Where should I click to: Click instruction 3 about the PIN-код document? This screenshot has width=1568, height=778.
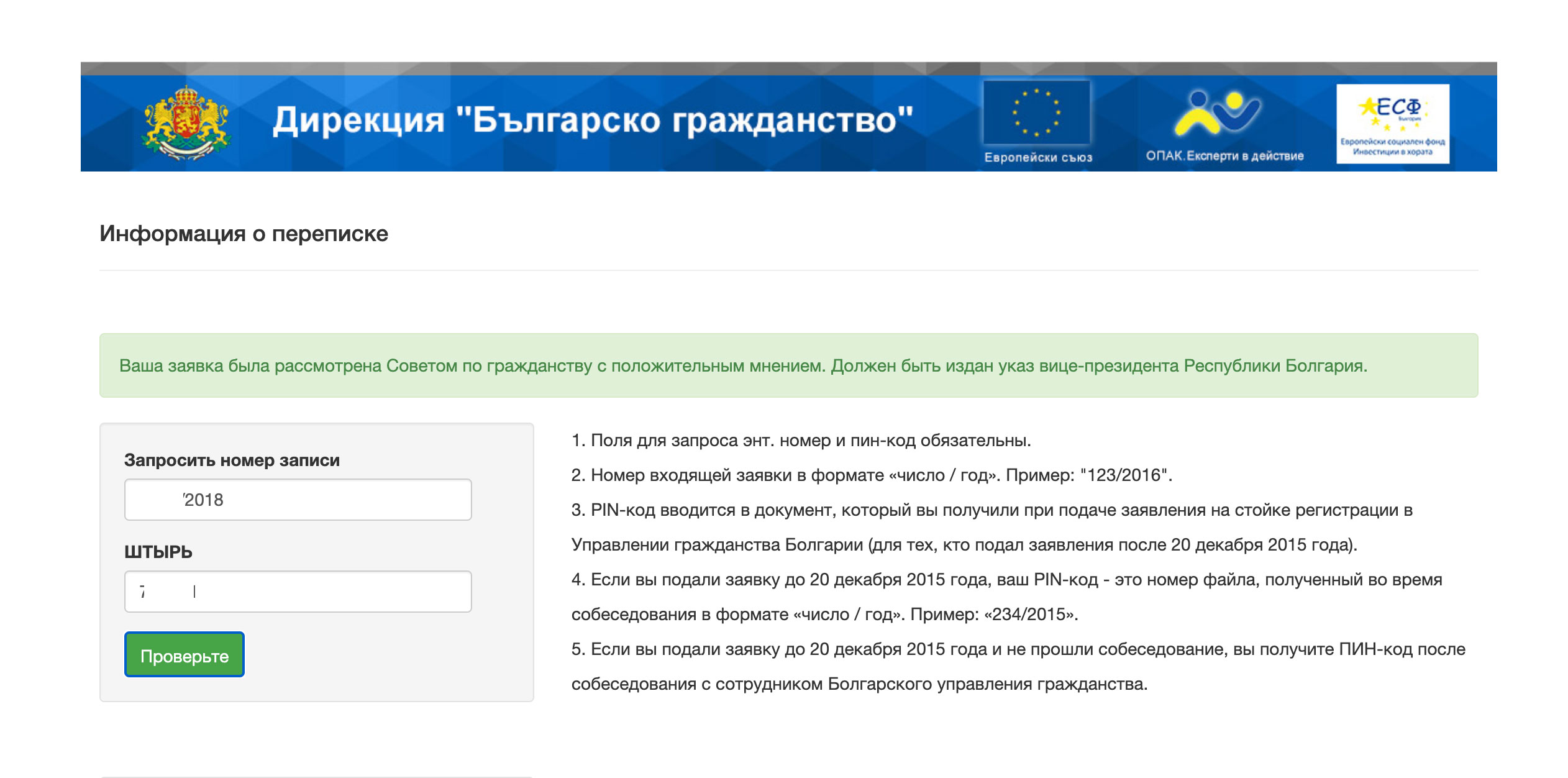(991, 510)
